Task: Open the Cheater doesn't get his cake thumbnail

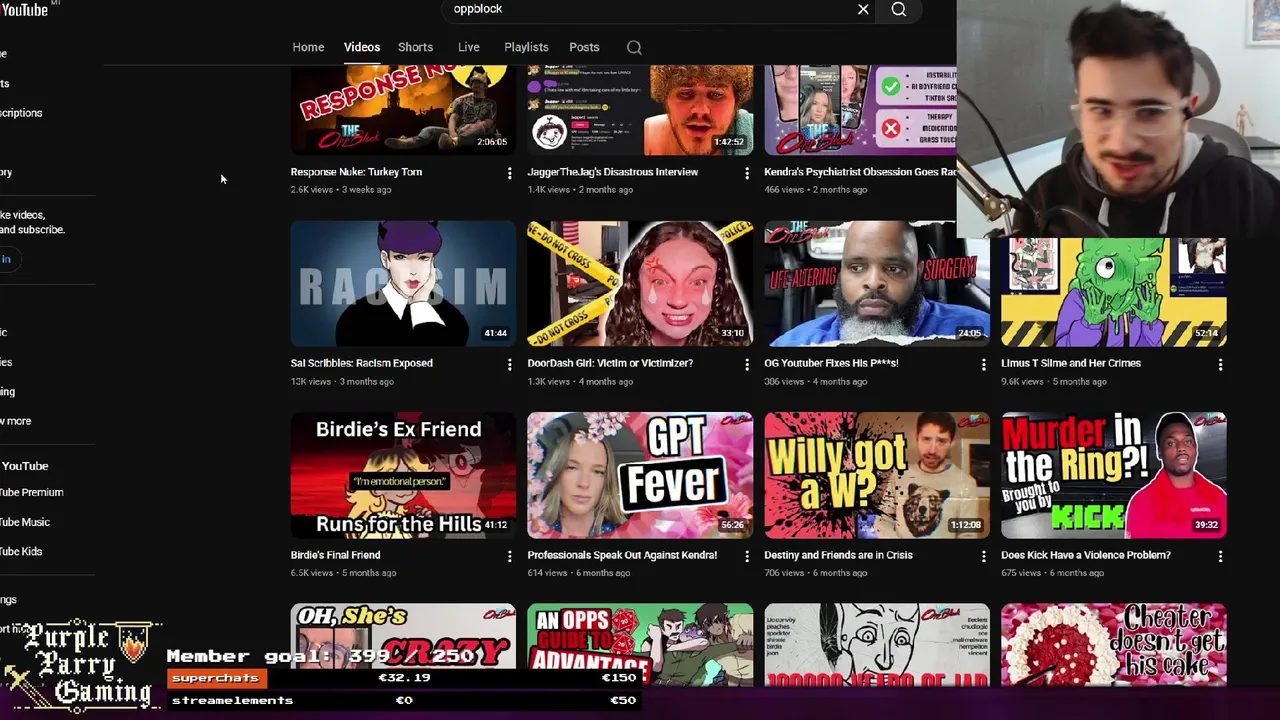Action: (1114, 644)
